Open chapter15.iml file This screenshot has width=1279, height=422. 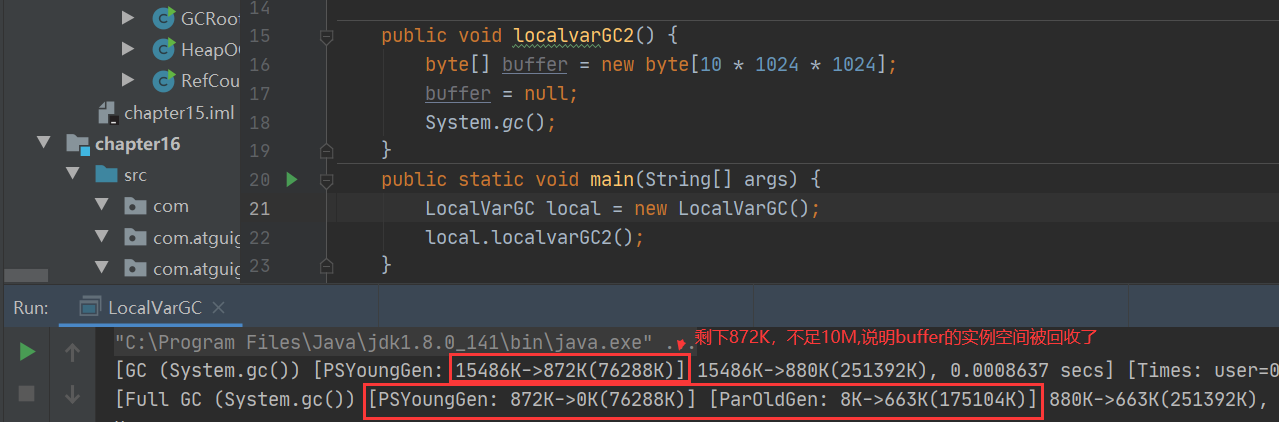180,112
